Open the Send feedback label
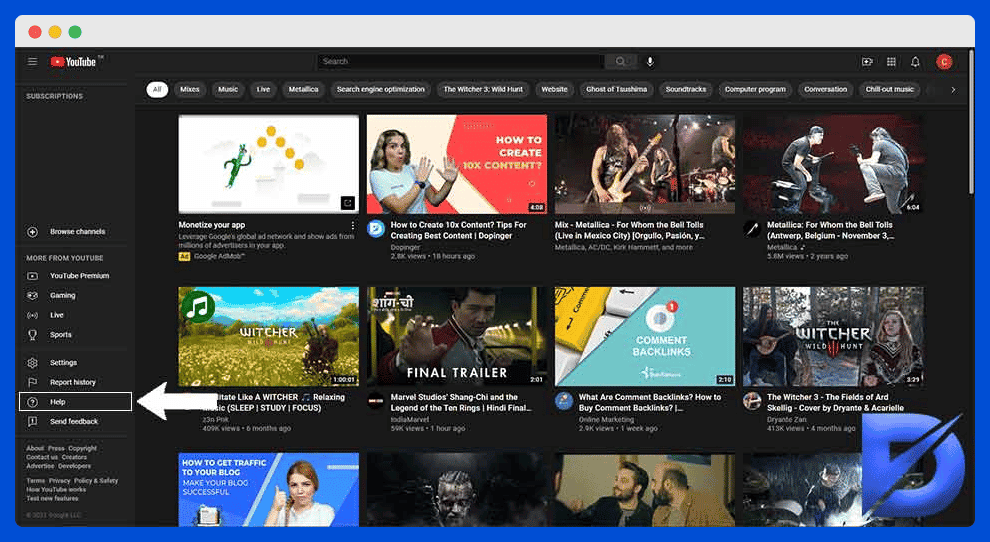The width and height of the screenshot is (990, 542). [x=74, y=421]
